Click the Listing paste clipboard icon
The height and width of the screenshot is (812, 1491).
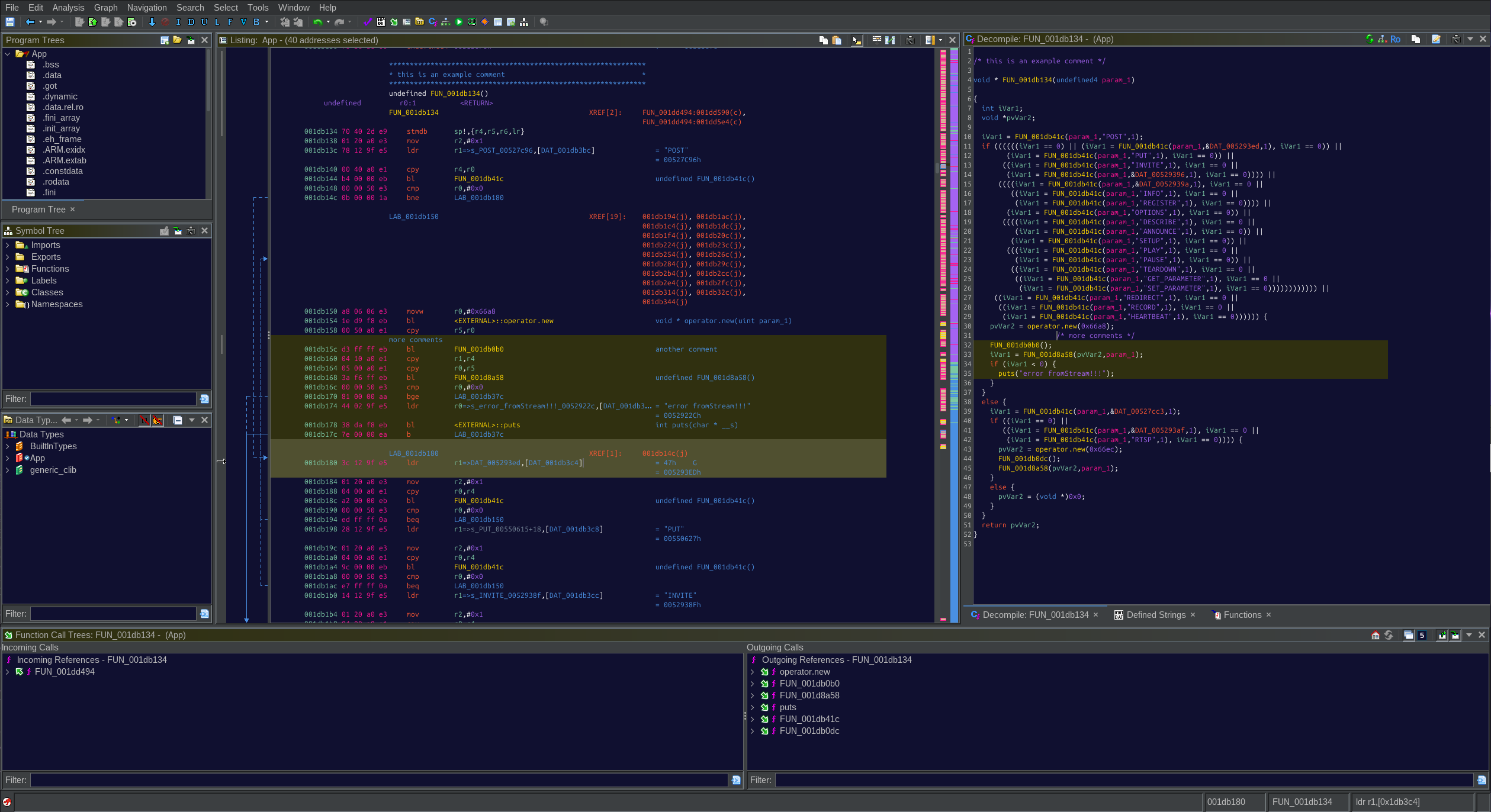tap(837, 40)
